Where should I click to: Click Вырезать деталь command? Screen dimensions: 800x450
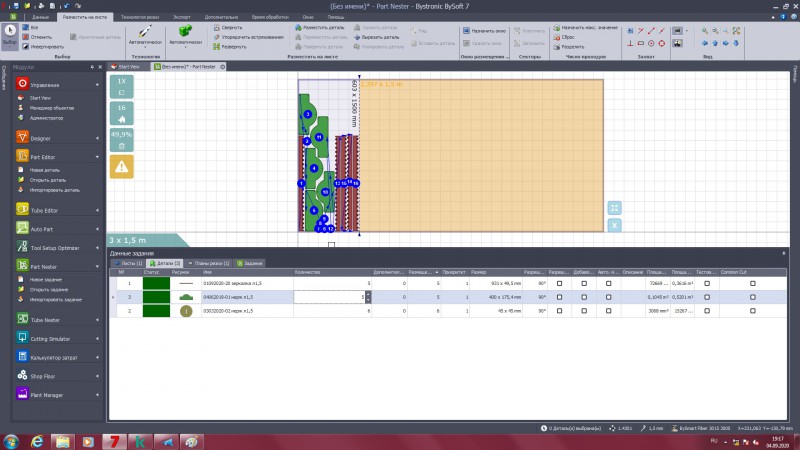point(377,37)
